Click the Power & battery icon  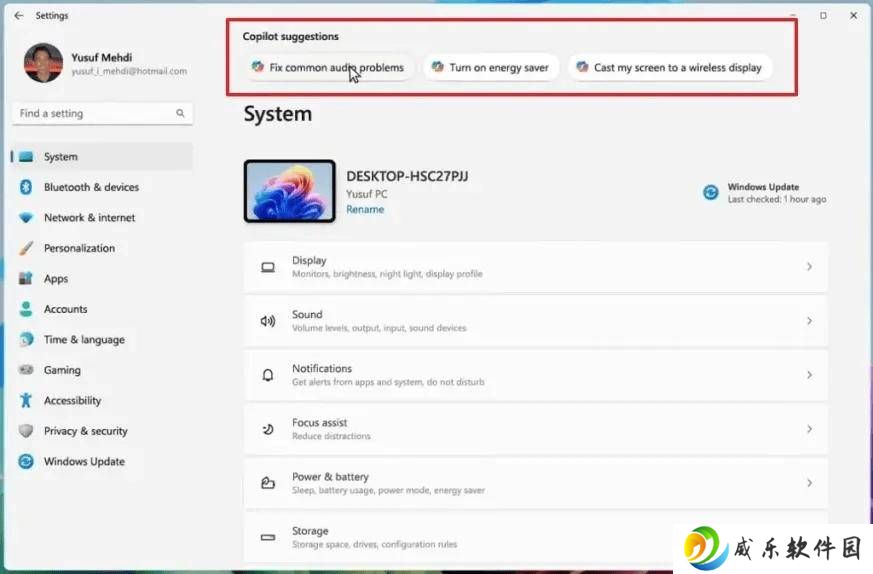268,483
